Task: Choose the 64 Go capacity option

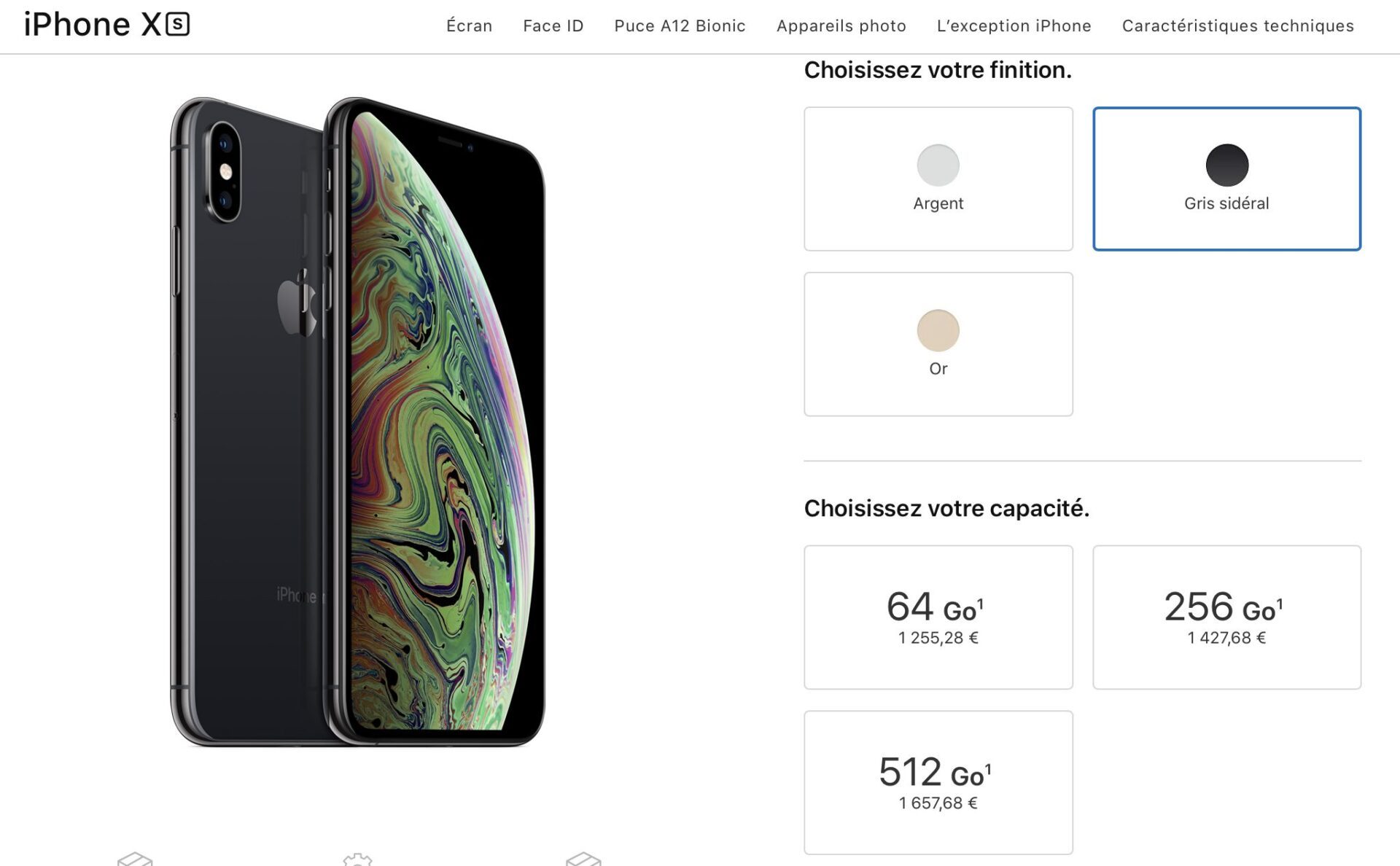Action: (938, 617)
